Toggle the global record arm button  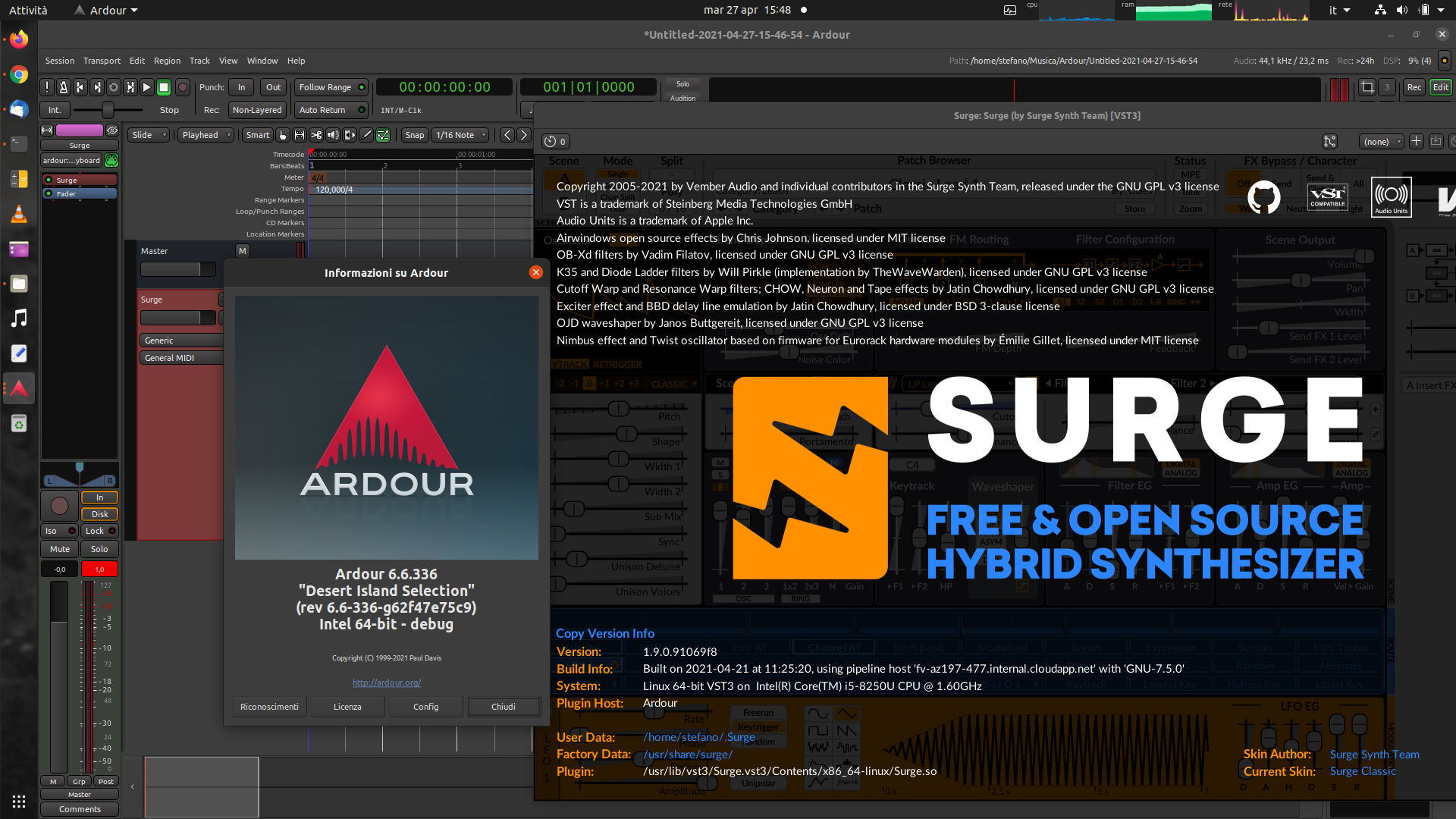pyautogui.click(x=182, y=87)
